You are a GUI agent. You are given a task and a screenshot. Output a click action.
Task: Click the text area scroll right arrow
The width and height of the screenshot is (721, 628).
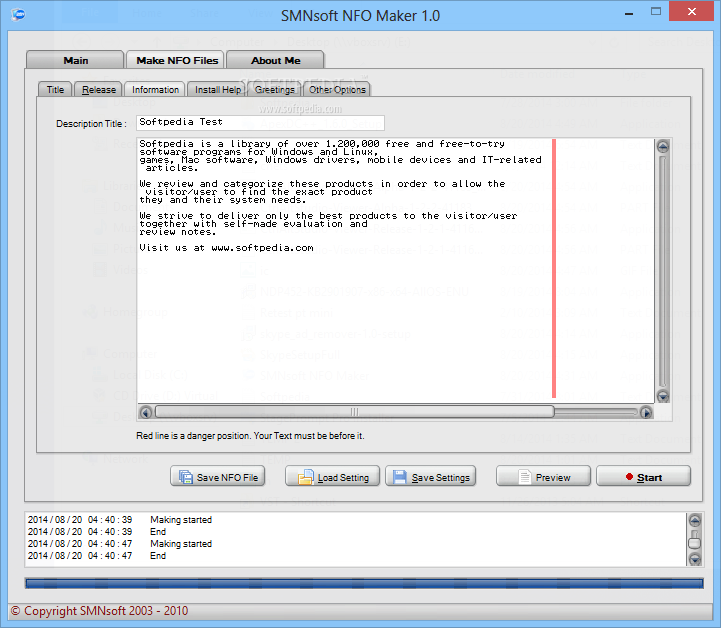(646, 412)
